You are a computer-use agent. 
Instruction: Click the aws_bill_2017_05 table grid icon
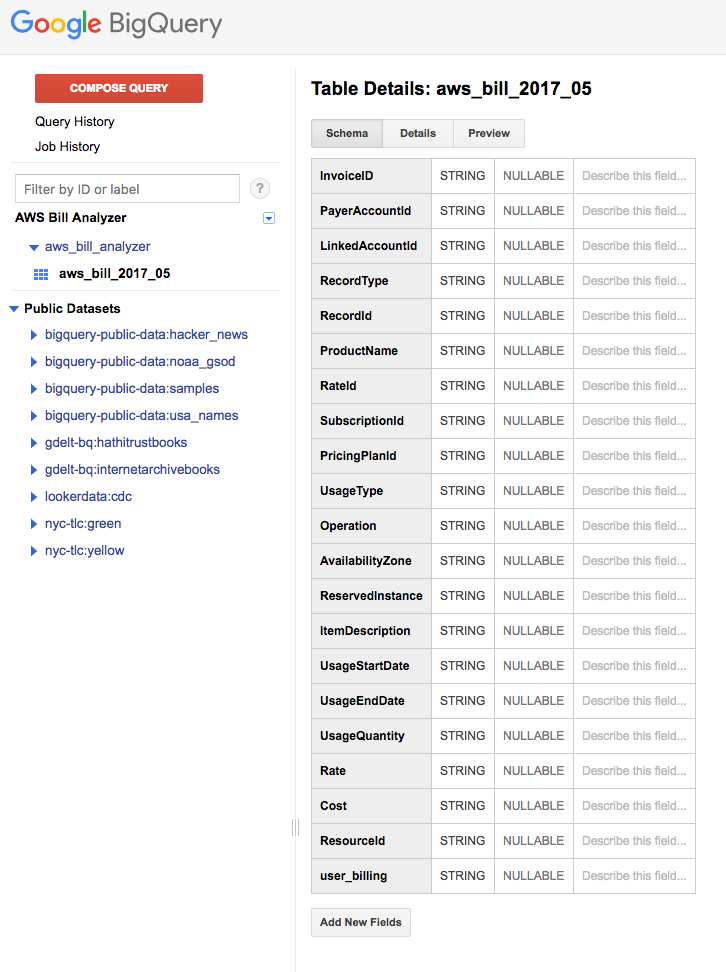click(41, 274)
